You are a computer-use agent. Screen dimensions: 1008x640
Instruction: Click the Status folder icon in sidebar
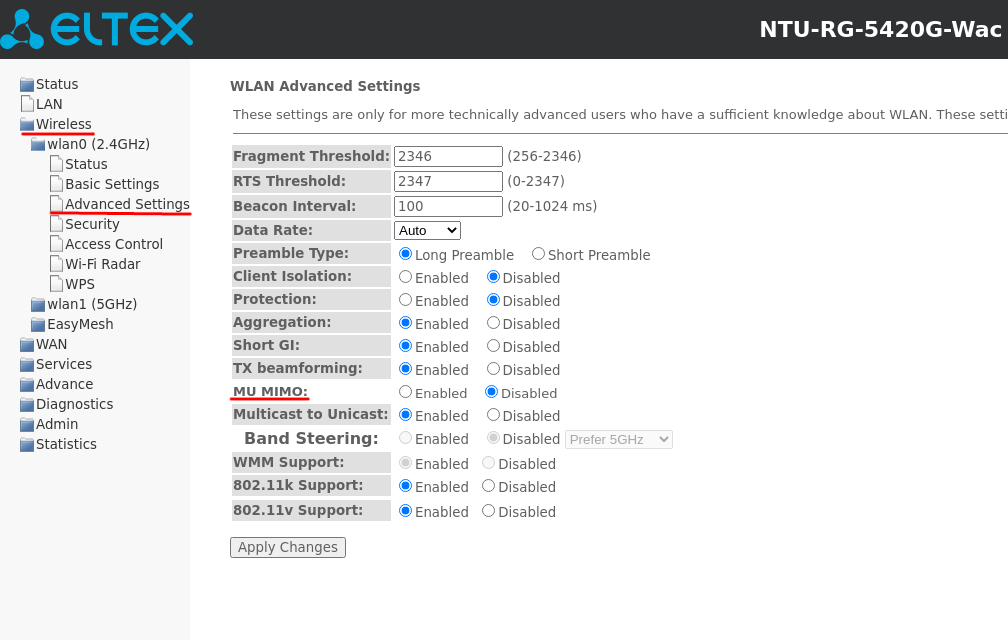pyautogui.click(x=27, y=85)
